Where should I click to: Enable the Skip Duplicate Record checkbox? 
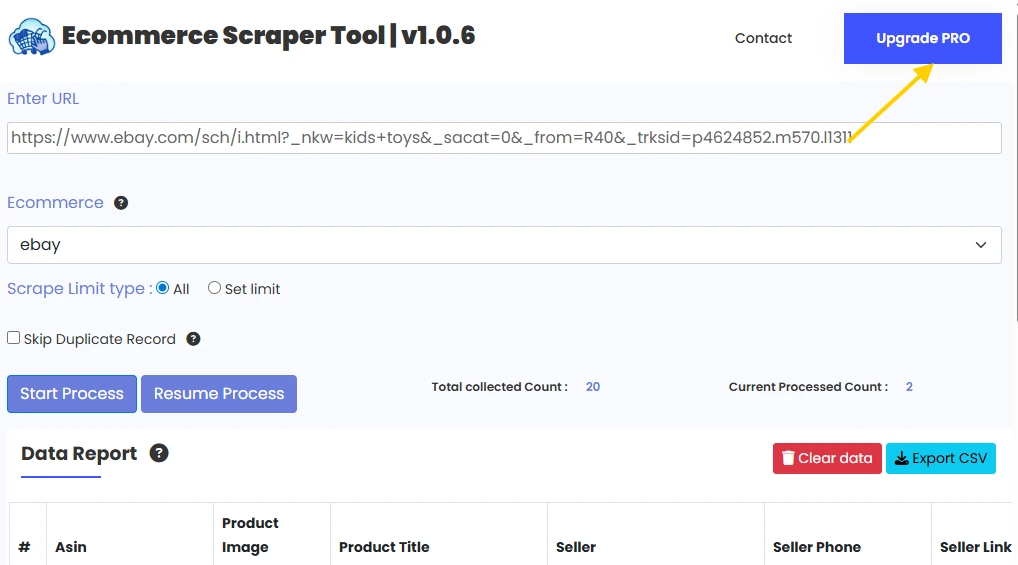[14, 338]
